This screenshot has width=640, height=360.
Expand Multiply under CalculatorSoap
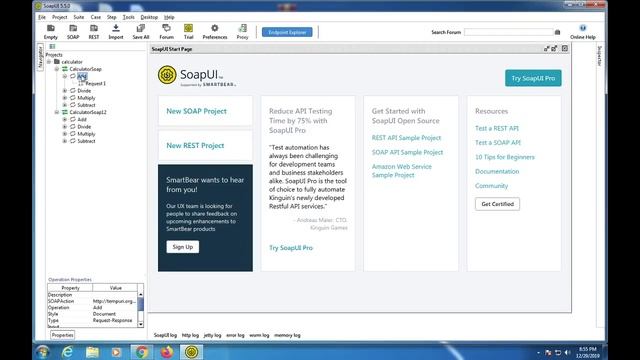(64, 98)
